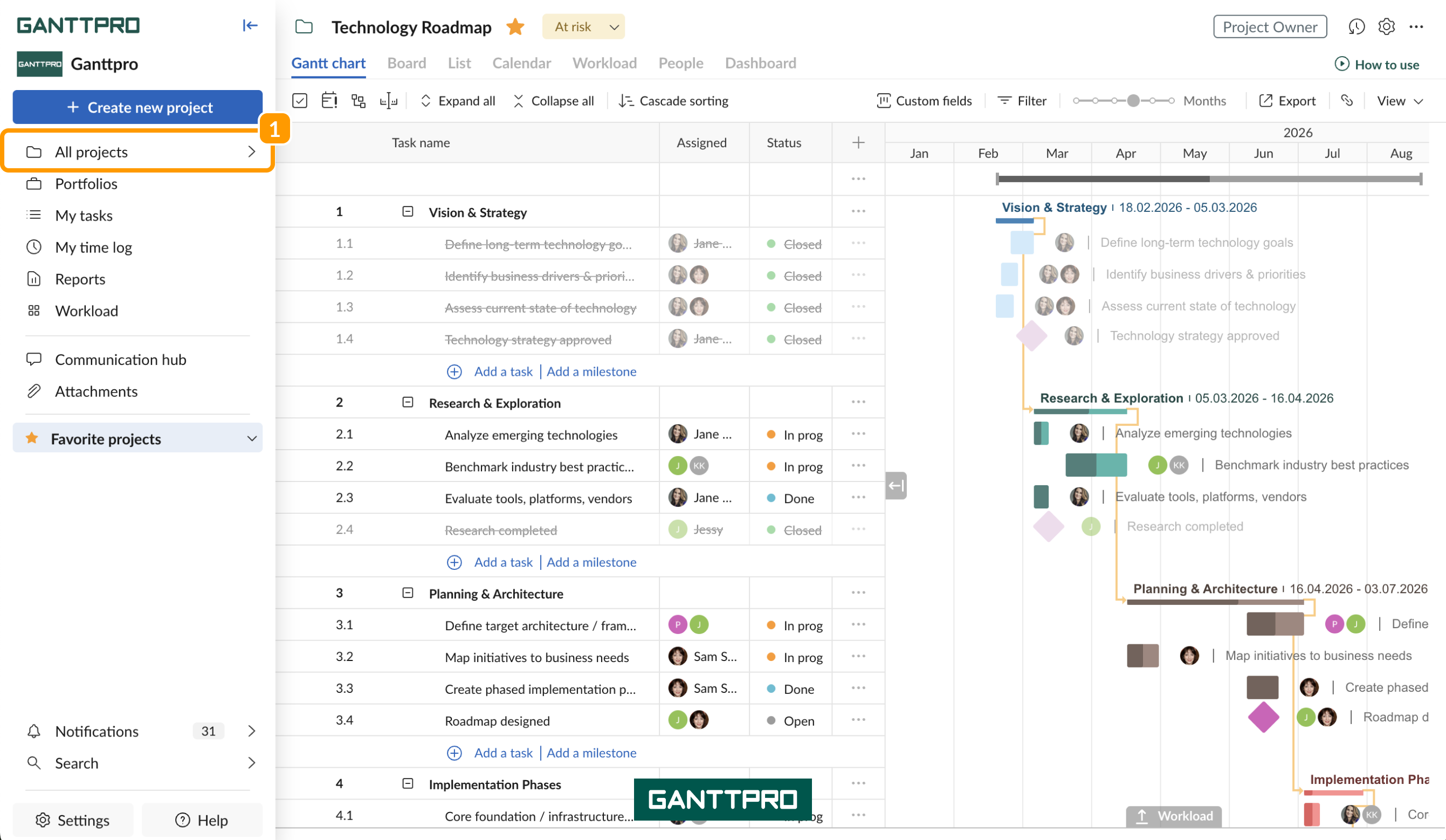Viewport: 1446px width, 840px height.
Task: Toggle the bulk select checkbox in toolbar
Action: (x=300, y=101)
